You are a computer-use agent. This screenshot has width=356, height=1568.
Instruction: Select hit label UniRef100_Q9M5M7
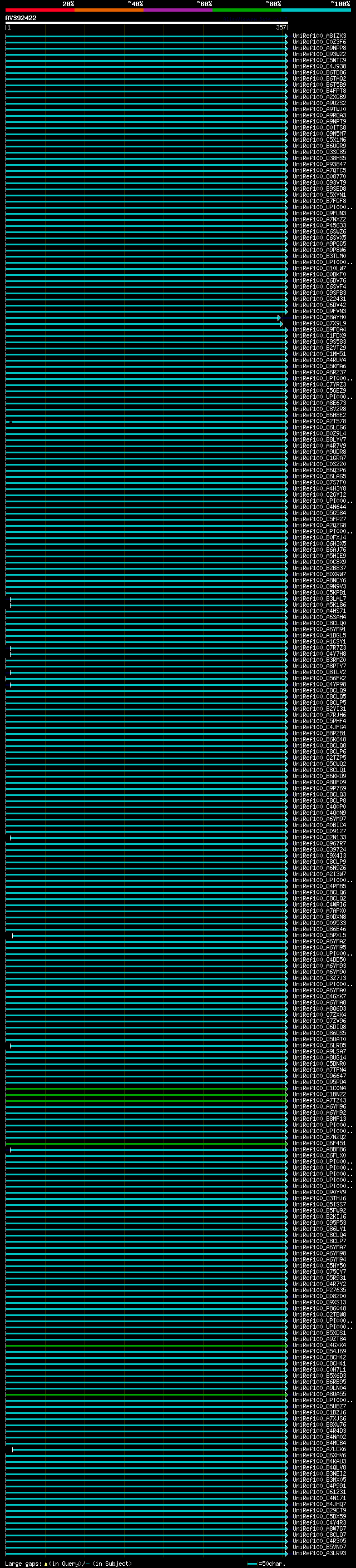click(319, 134)
